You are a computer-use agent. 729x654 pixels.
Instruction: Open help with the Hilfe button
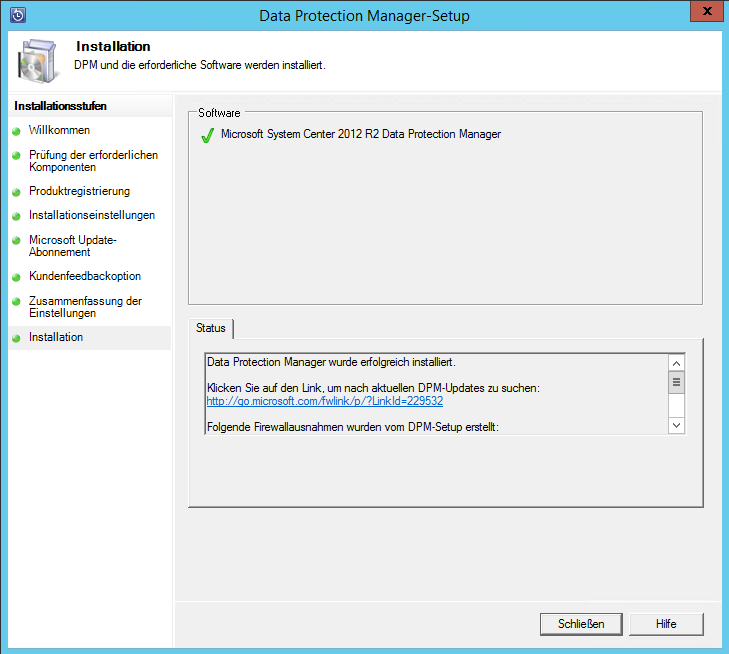(666, 624)
